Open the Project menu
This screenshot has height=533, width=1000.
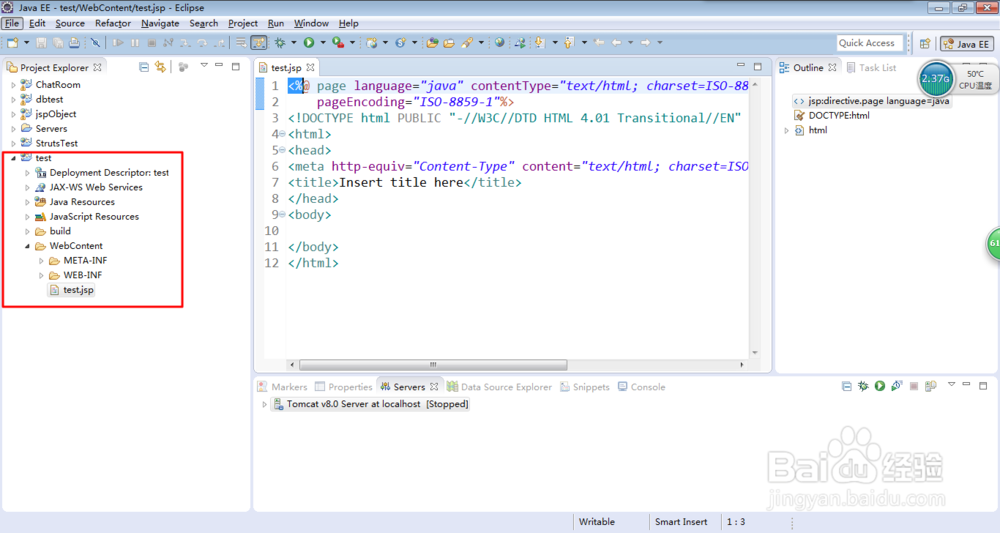(x=243, y=24)
